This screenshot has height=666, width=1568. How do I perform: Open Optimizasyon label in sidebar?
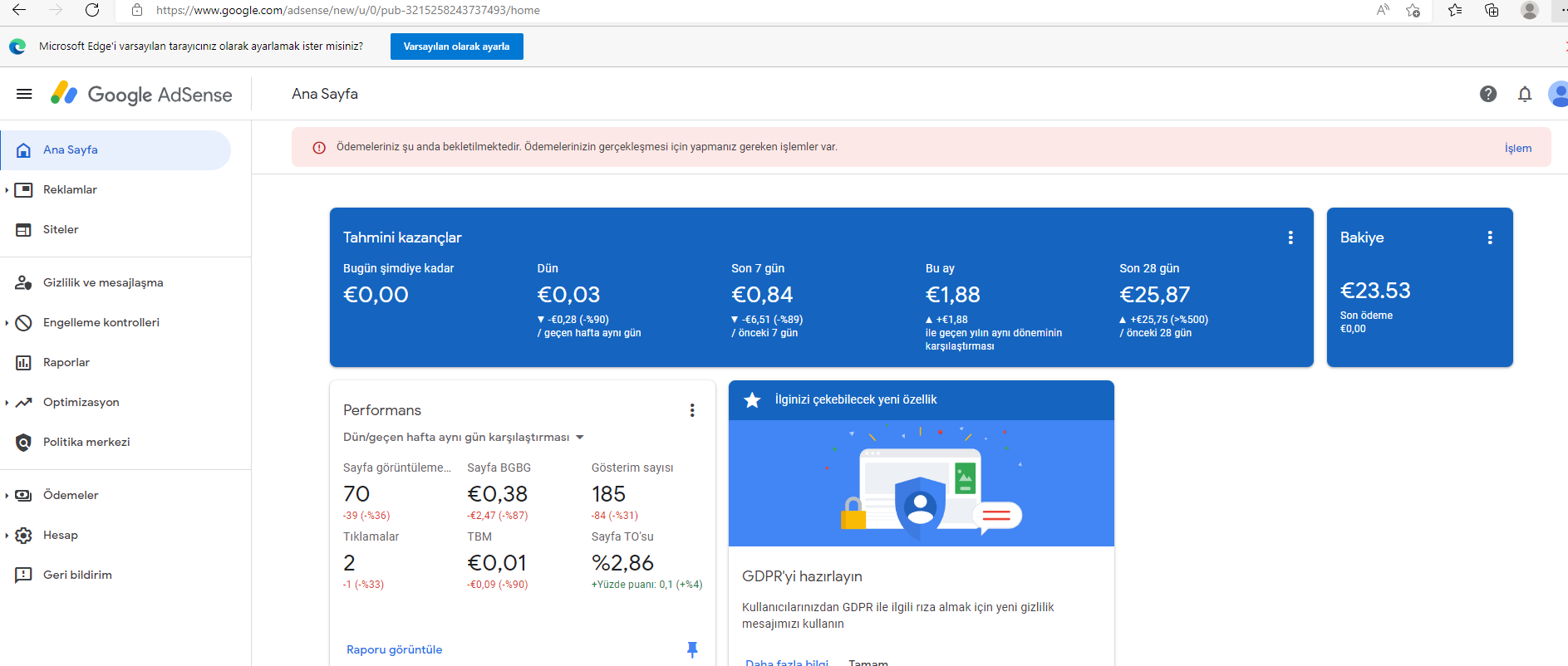pyautogui.click(x=81, y=403)
